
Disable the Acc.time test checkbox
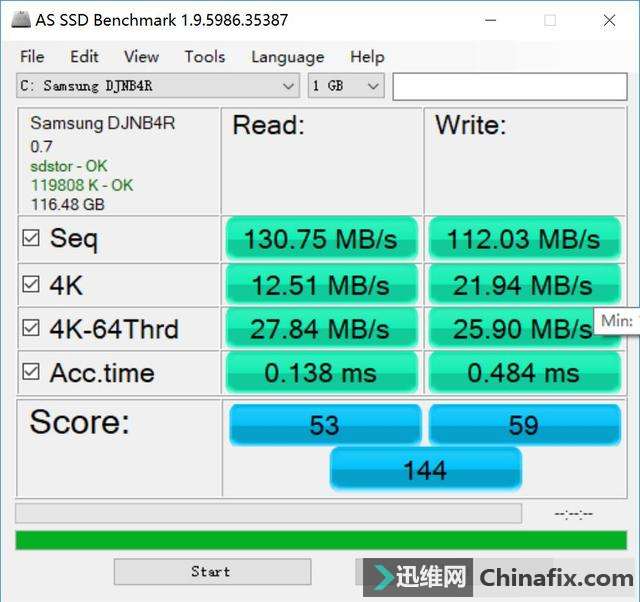pyautogui.click(x=31, y=372)
